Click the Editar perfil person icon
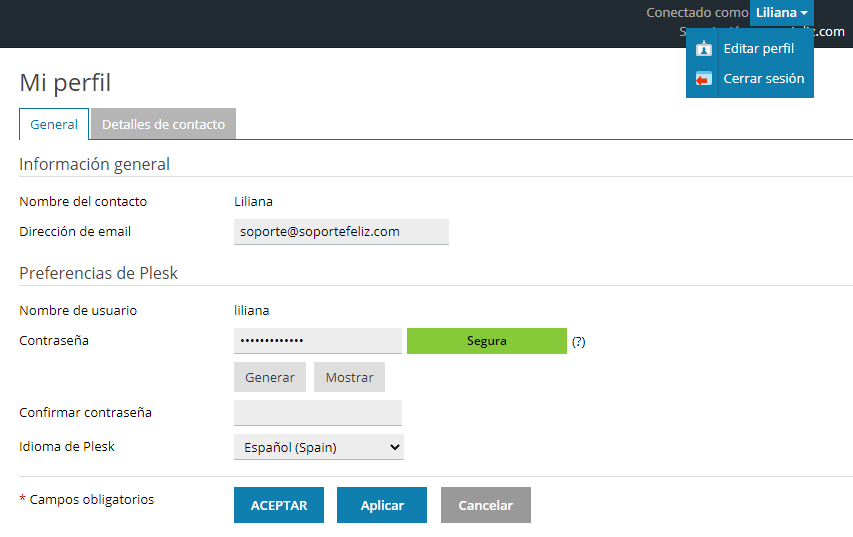853x537 pixels. coord(704,49)
